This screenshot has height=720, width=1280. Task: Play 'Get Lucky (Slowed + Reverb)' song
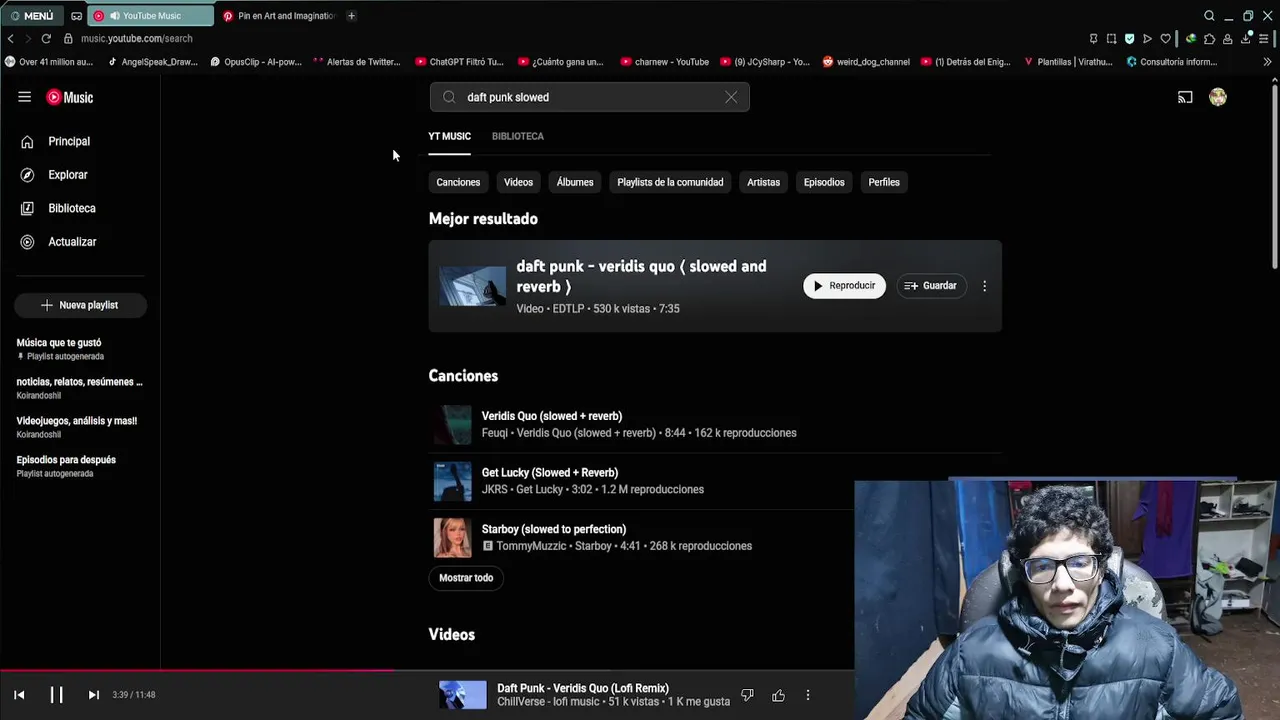550,473
